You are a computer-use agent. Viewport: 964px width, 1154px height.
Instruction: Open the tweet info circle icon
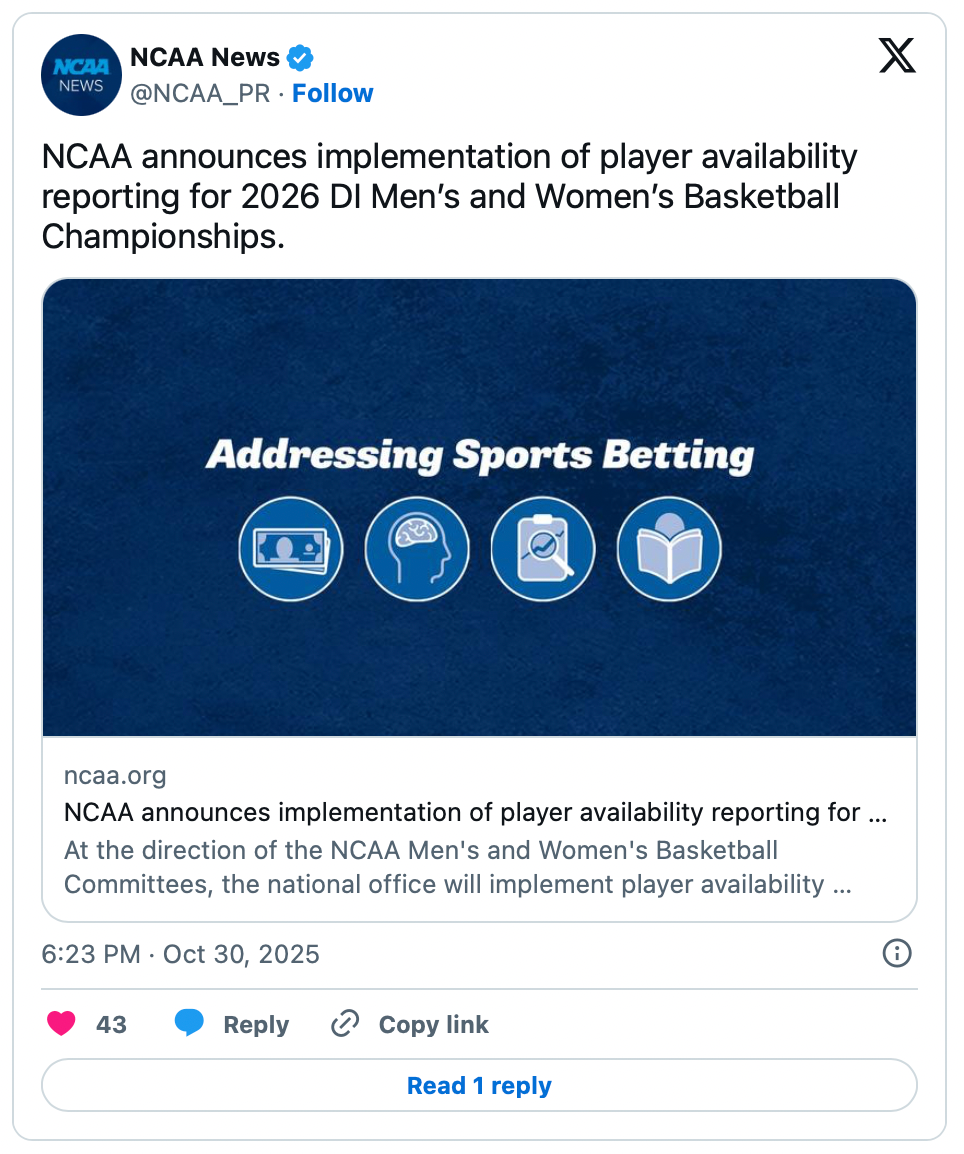pos(897,953)
